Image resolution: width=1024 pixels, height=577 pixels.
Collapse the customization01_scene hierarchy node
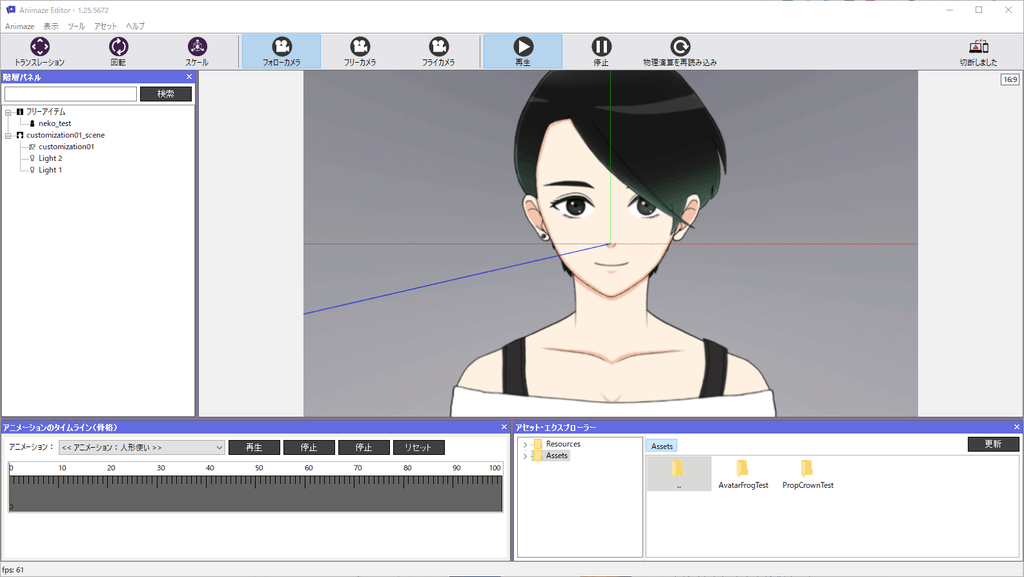(8, 135)
